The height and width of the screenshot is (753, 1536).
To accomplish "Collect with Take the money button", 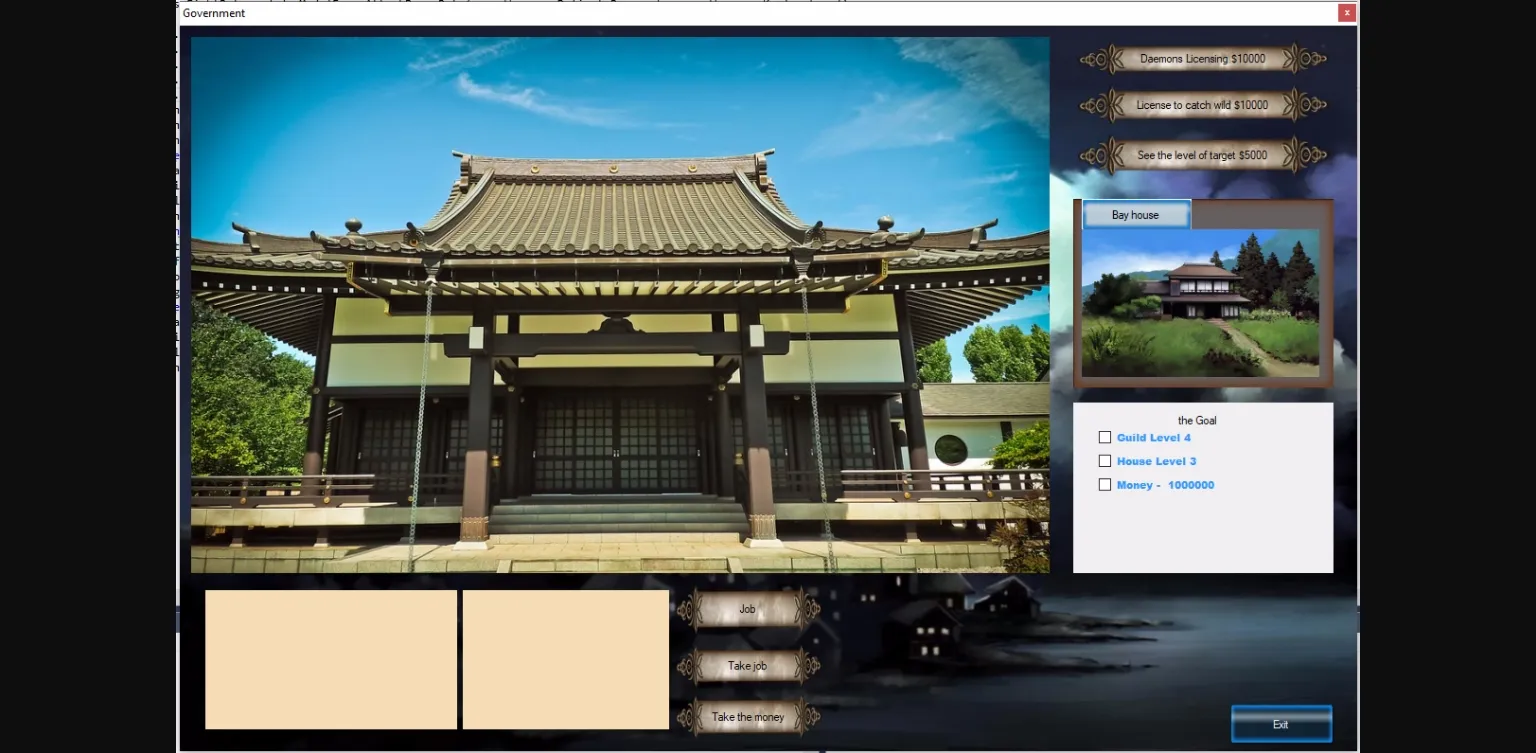I will pyautogui.click(x=747, y=717).
